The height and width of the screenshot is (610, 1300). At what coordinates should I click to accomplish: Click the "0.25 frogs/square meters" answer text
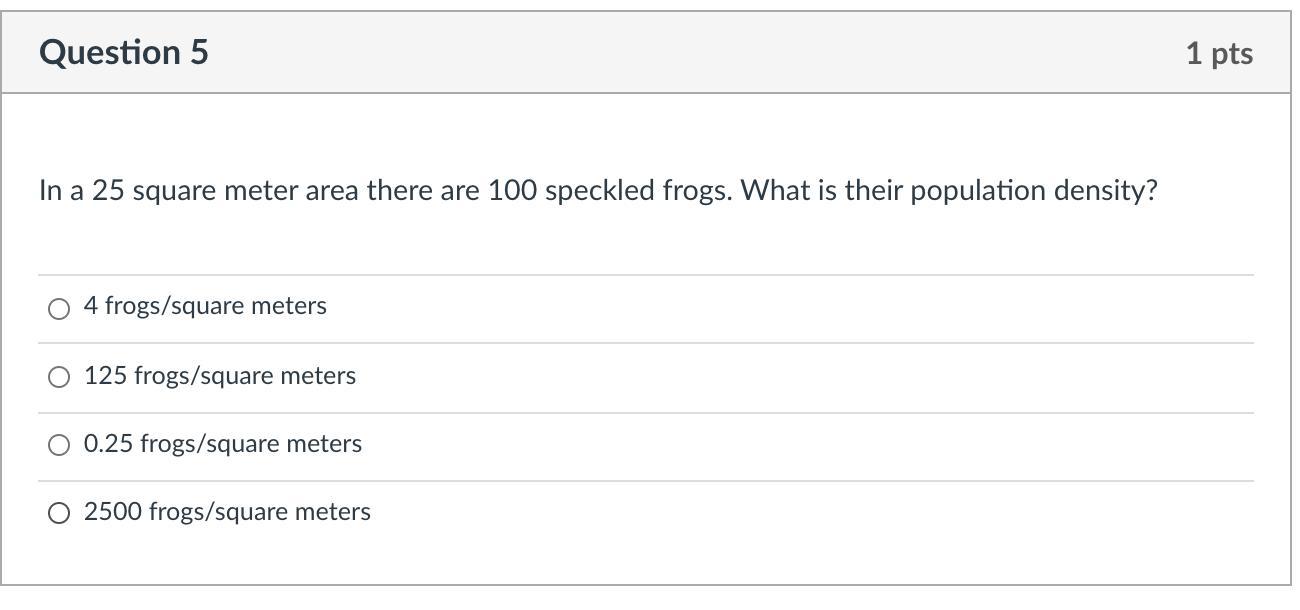(223, 444)
